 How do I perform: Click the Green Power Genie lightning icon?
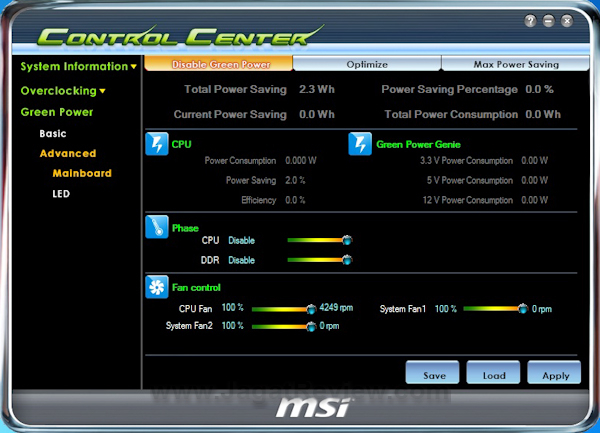click(x=360, y=144)
